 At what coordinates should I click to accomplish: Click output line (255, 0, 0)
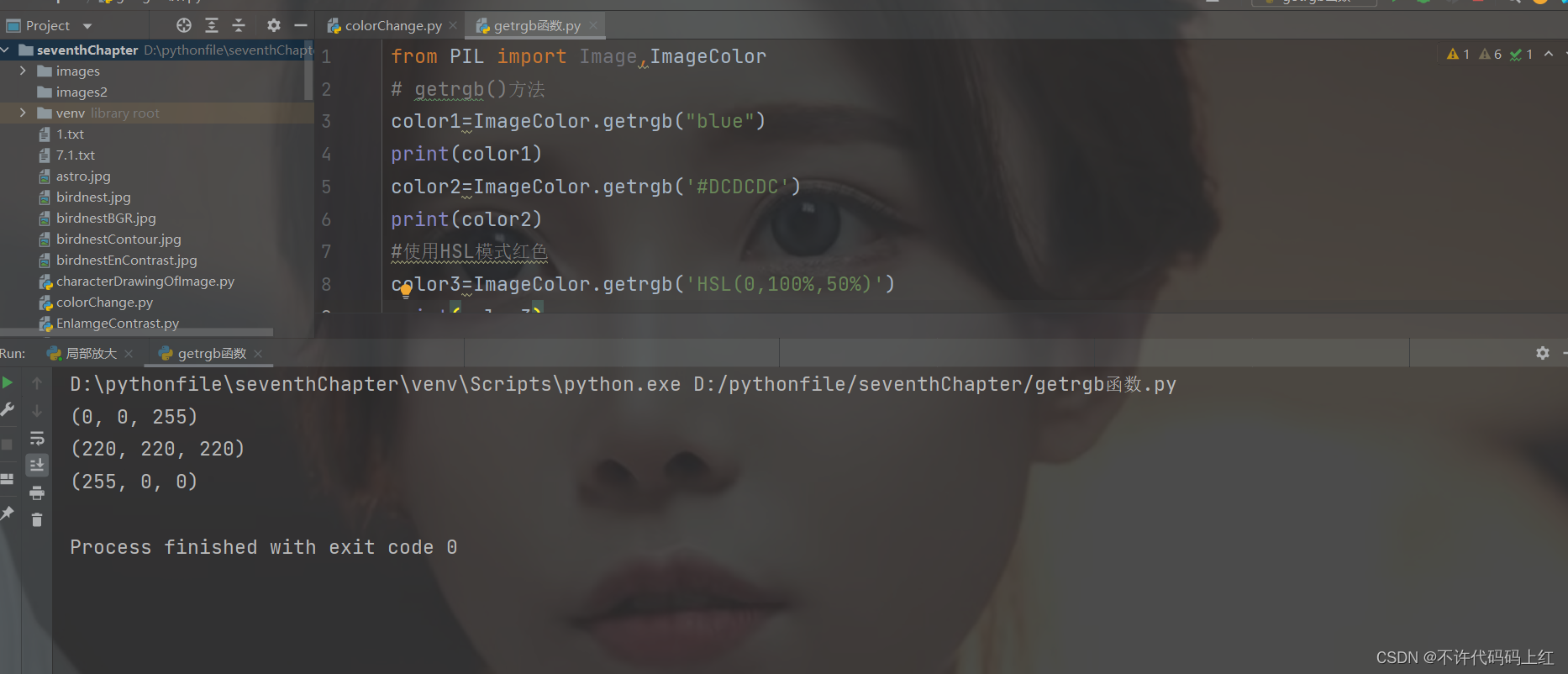click(x=134, y=482)
